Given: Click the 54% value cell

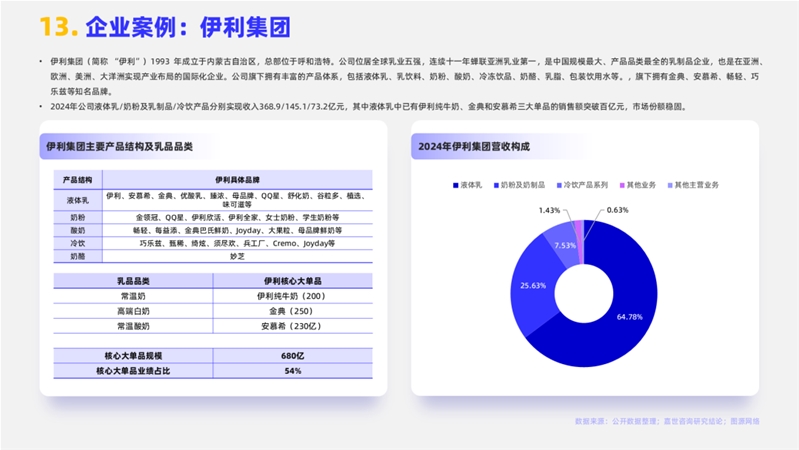Looking at the screenshot, I should [293, 371].
